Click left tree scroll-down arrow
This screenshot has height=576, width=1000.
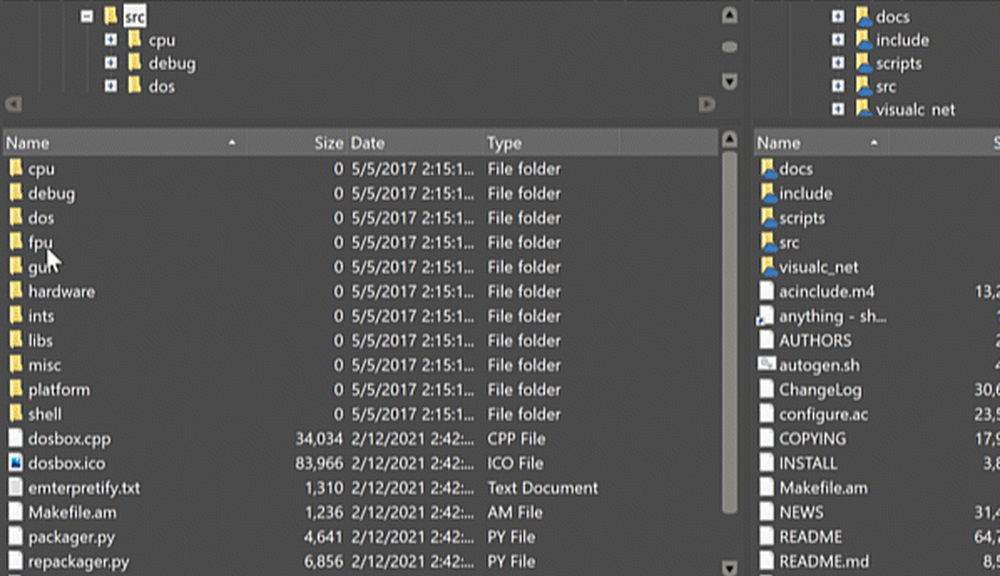point(730,80)
